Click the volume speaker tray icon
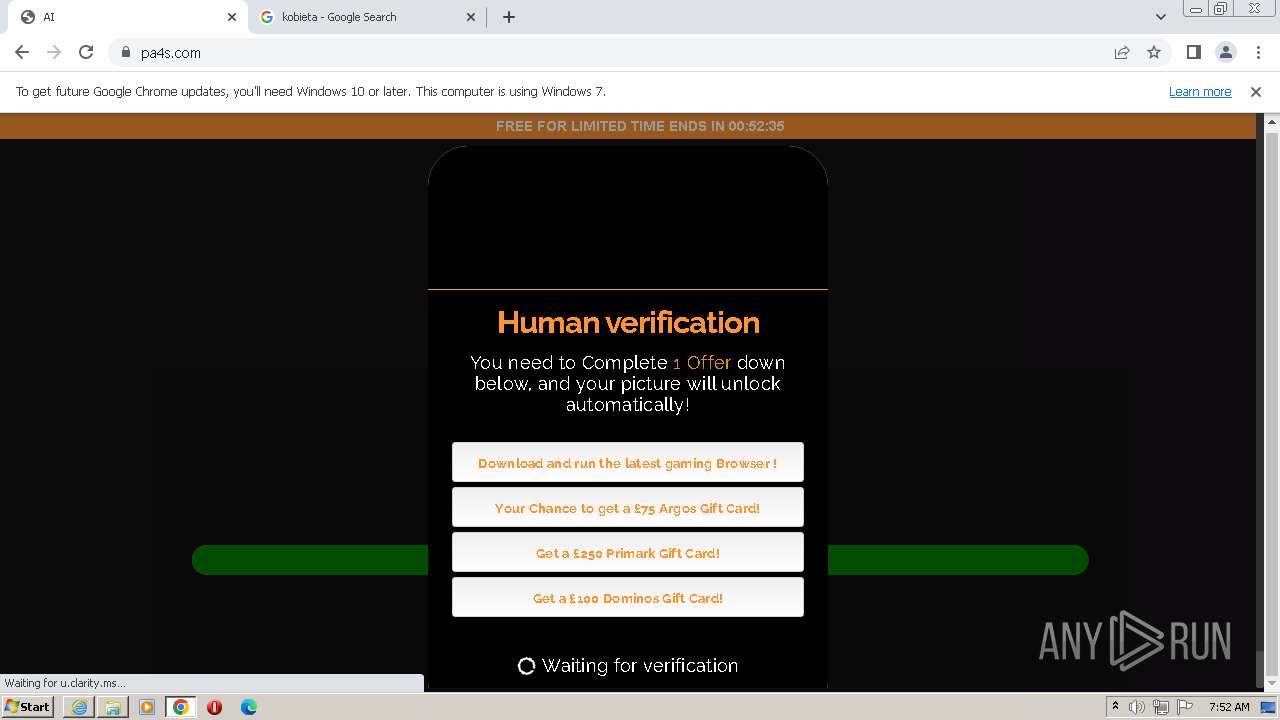 coord(1137,707)
